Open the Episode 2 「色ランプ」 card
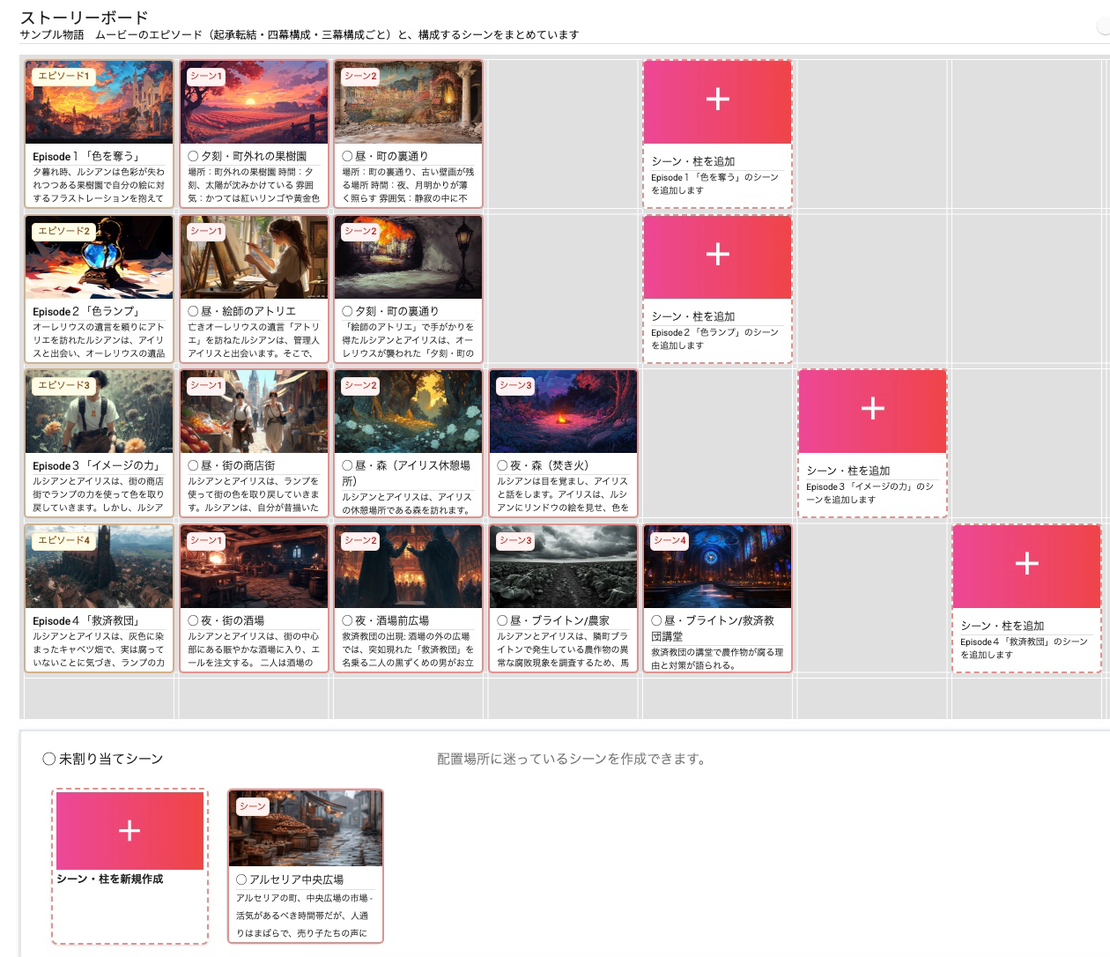The image size is (1110, 957). pyautogui.click(x=99, y=312)
